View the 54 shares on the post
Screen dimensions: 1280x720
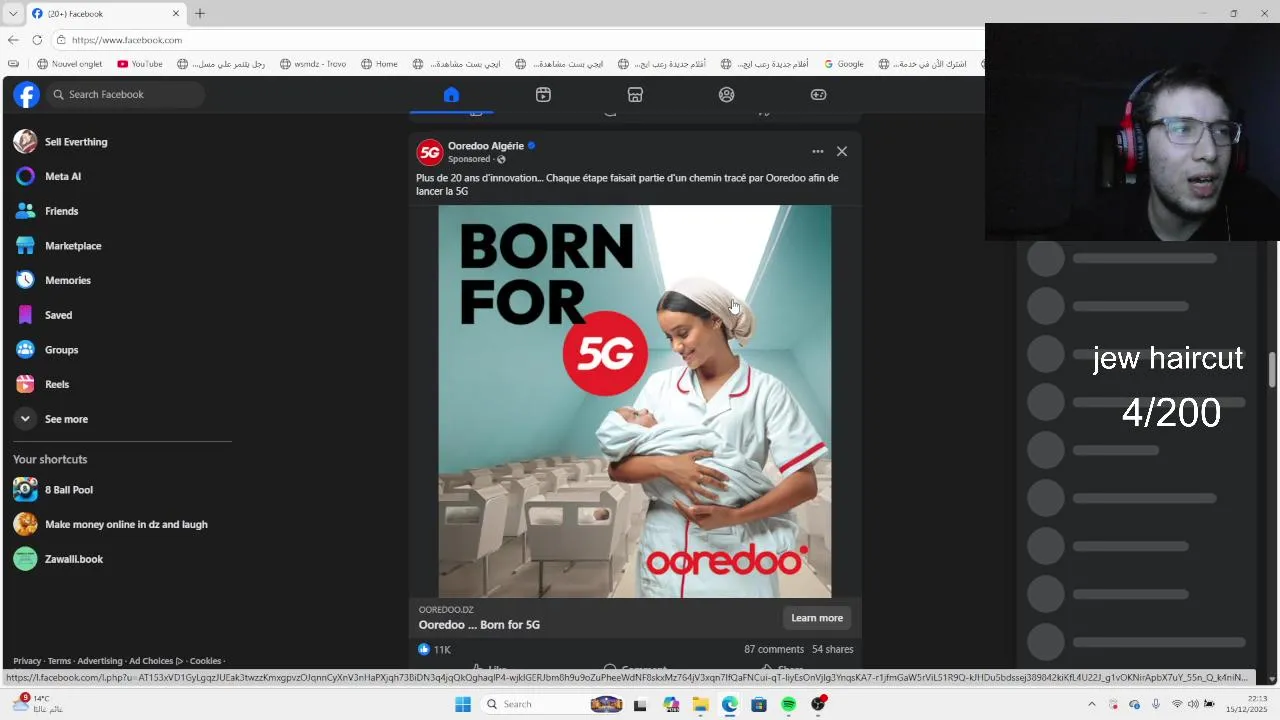832,649
